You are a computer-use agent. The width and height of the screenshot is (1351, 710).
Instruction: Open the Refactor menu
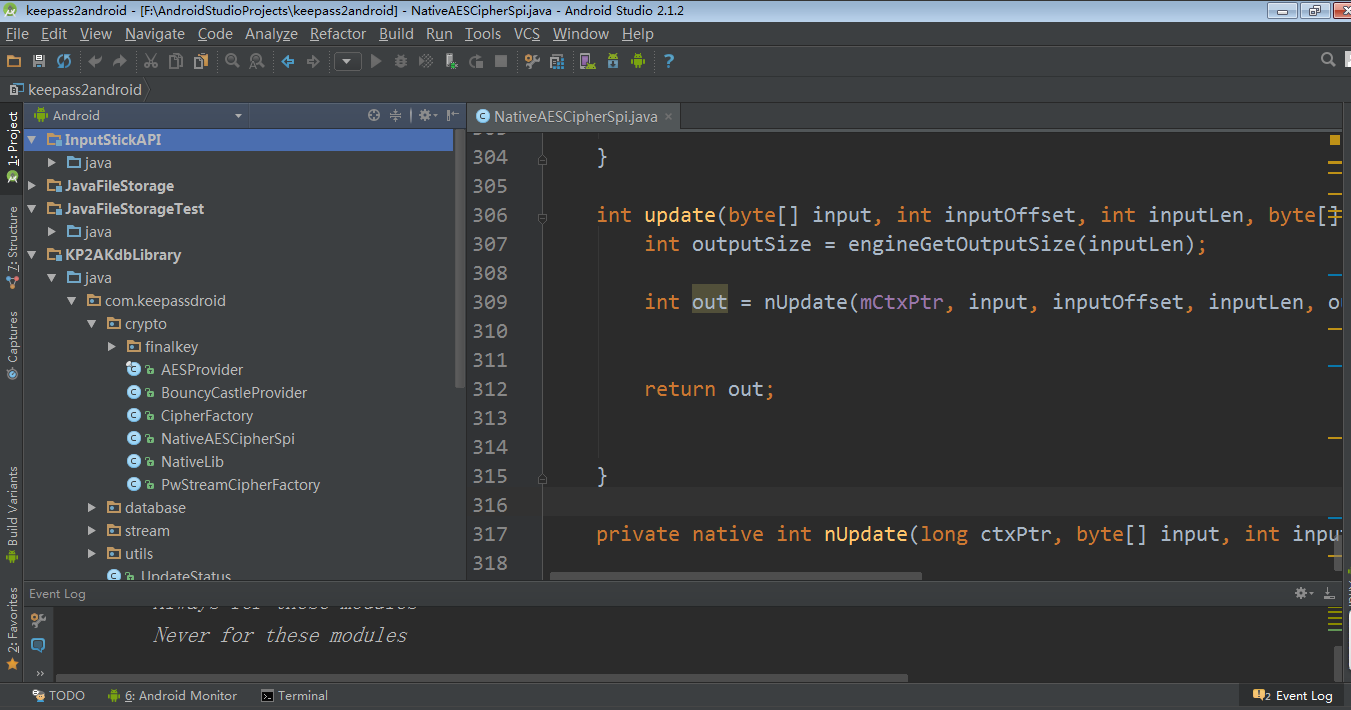click(x=337, y=33)
